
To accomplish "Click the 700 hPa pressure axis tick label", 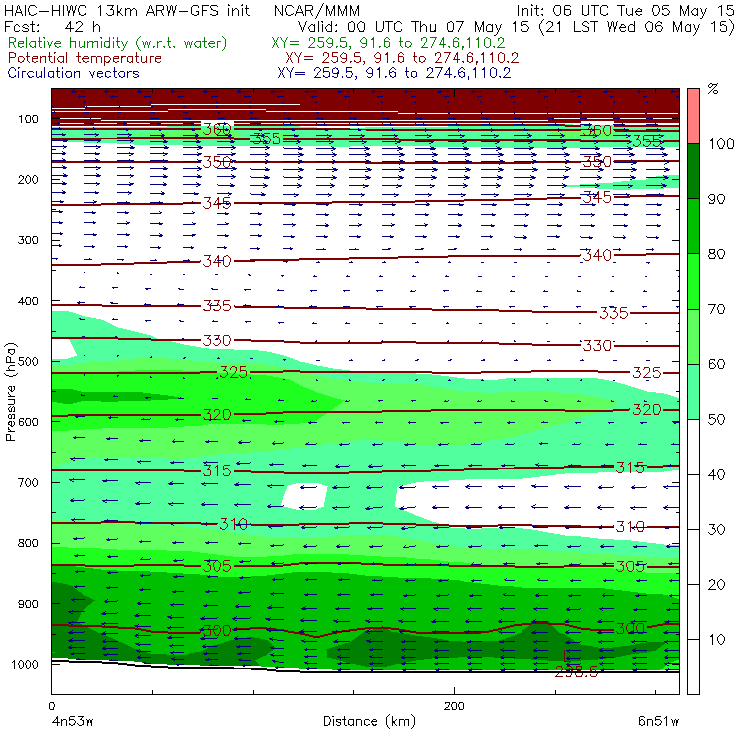I will pos(28,482).
